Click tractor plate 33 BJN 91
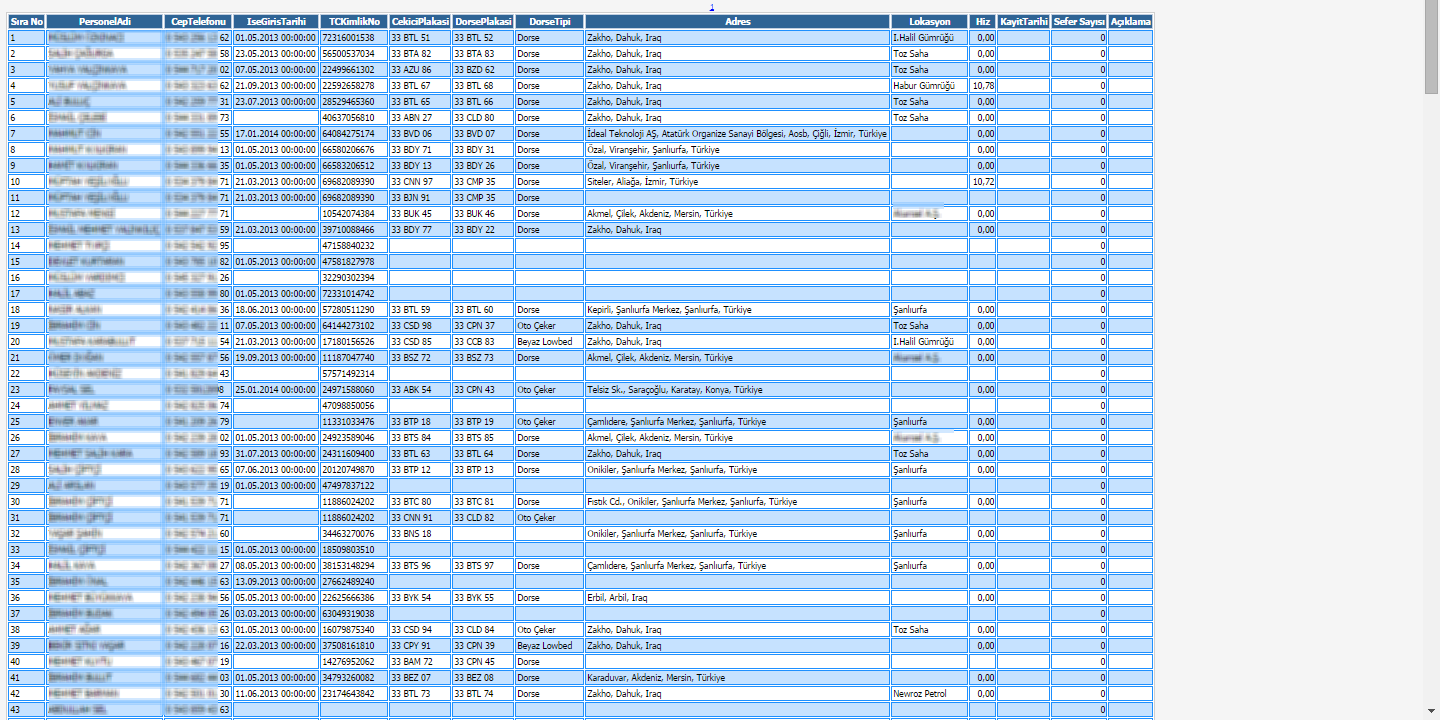1440x720 pixels. pyautogui.click(x=420, y=198)
